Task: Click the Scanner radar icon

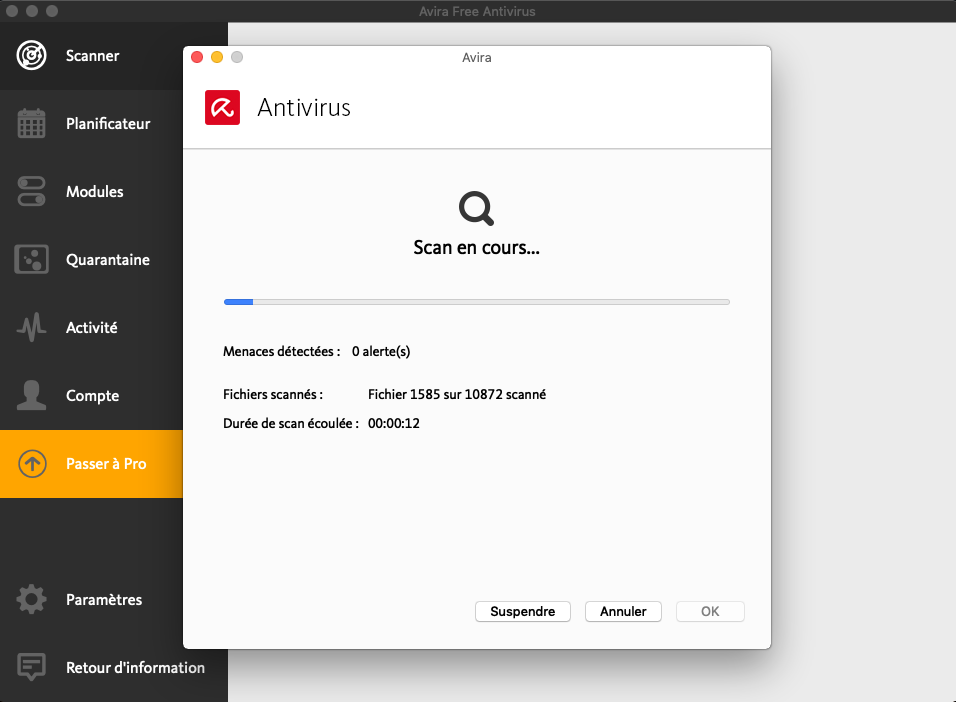Action: [x=31, y=56]
